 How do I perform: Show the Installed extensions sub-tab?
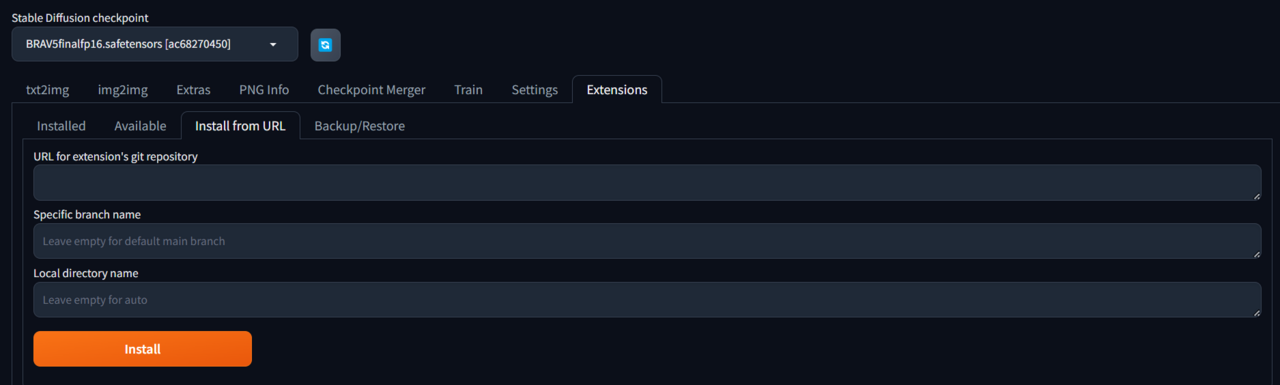pyautogui.click(x=61, y=126)
